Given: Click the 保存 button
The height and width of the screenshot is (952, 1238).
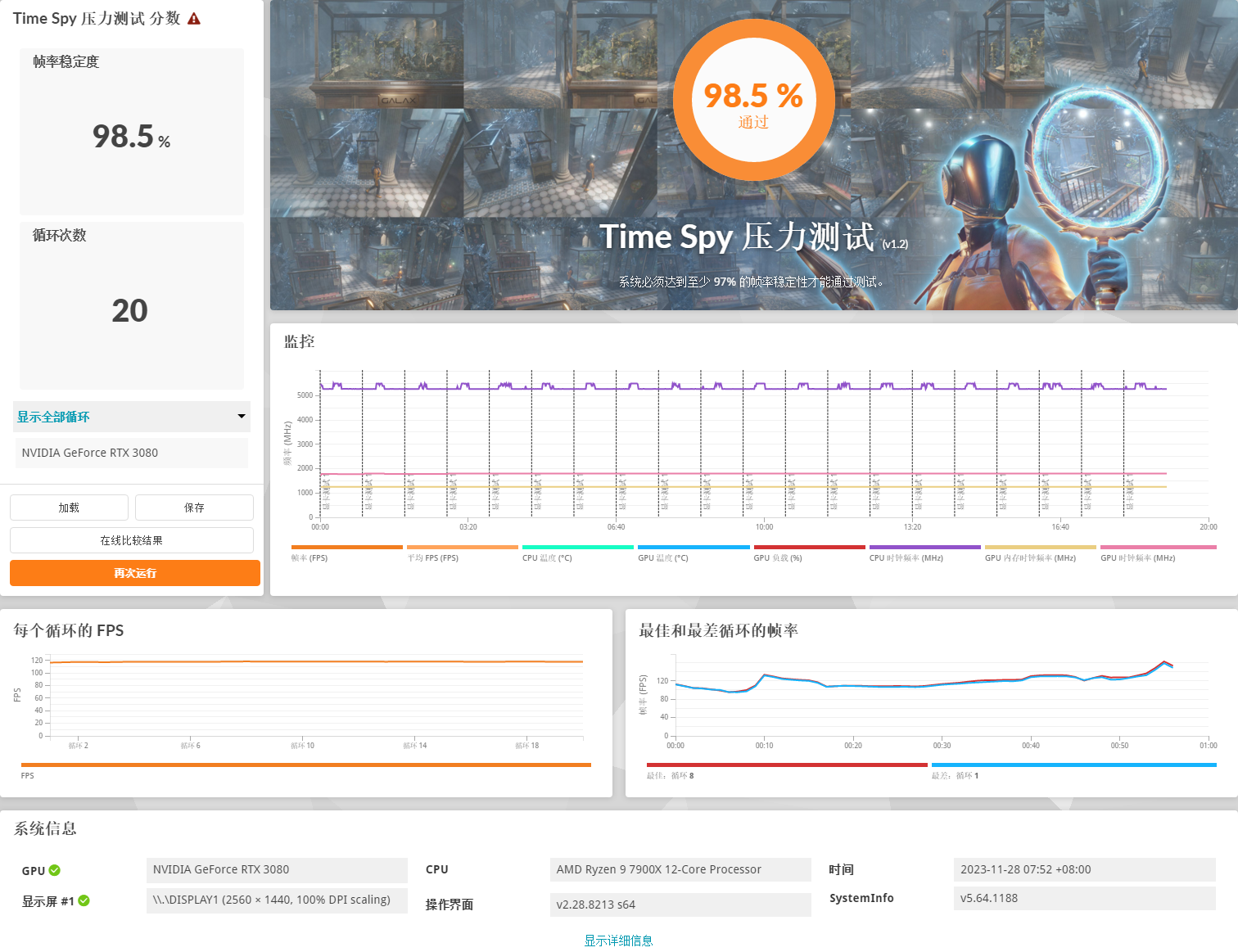Looking at the screenshot, I should pos(194,508).
